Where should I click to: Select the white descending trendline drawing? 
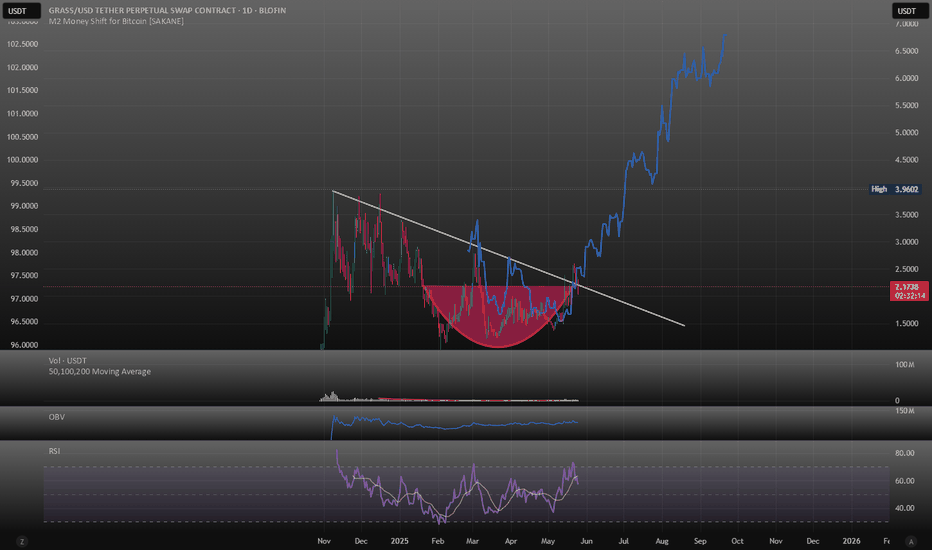click(x=508, y=258)
